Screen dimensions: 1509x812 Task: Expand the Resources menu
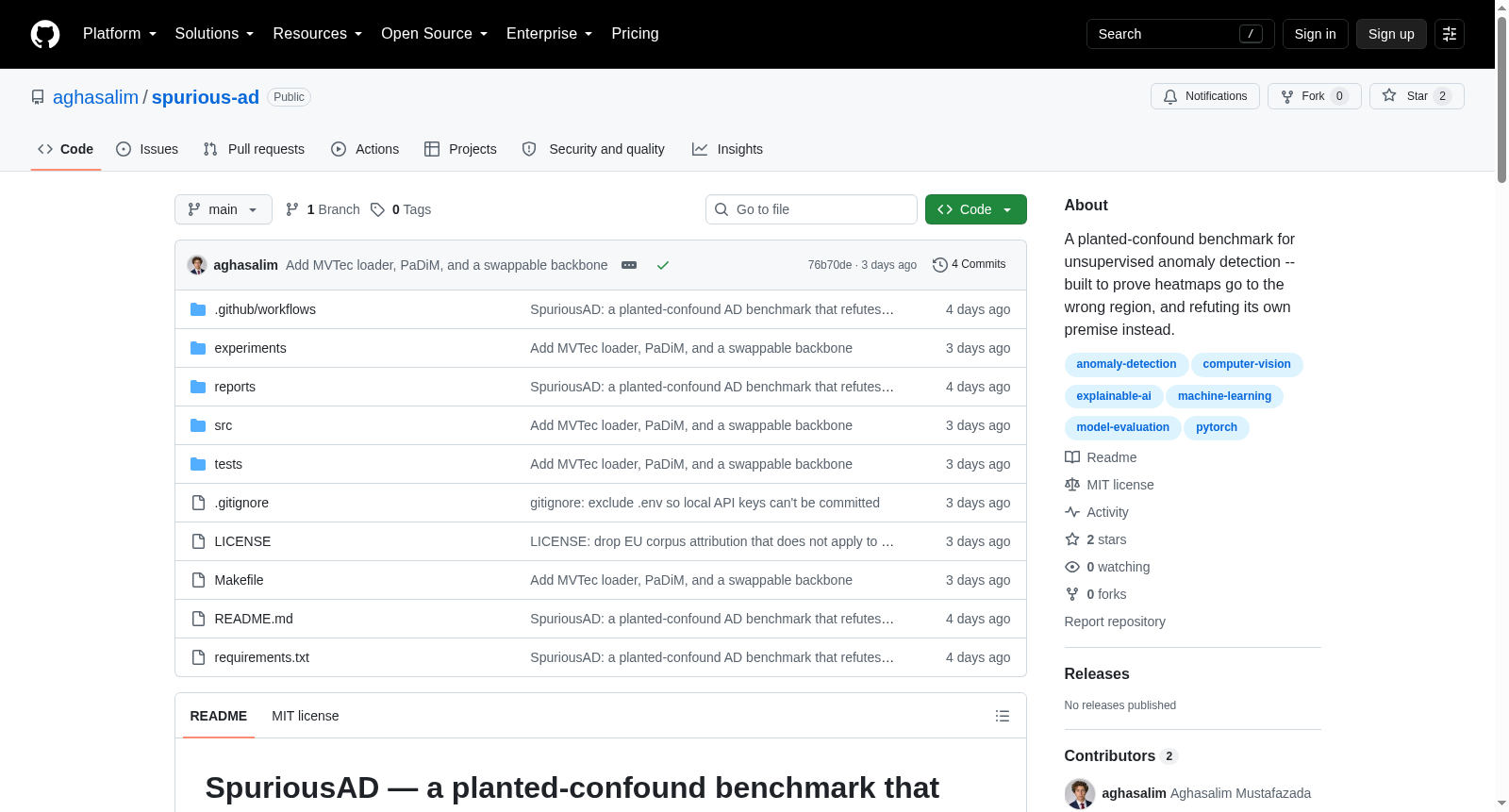click(317, 34)
